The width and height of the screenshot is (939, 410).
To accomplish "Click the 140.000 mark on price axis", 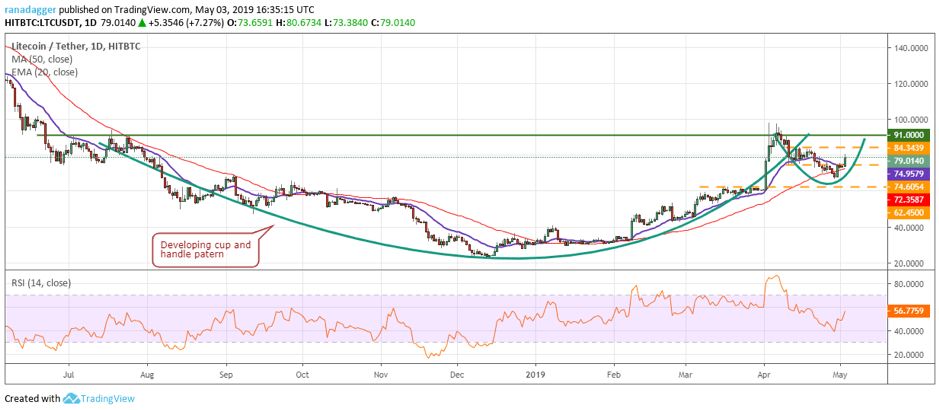I will [907, 47].
